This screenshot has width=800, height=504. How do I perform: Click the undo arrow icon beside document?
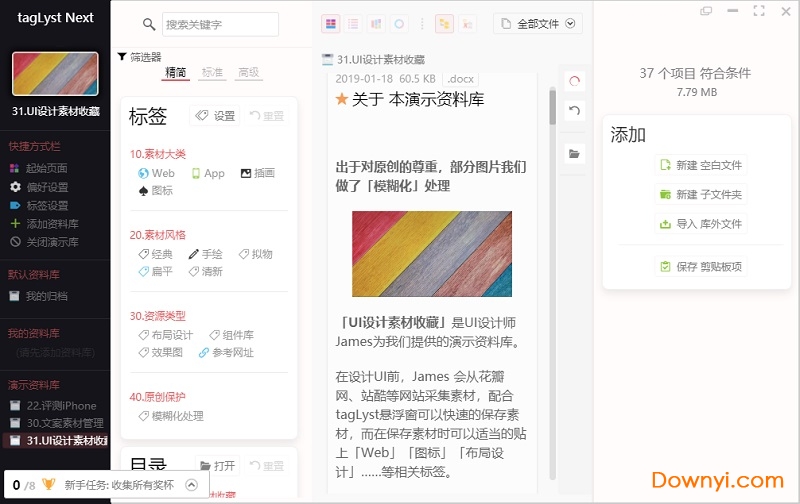tap(574, 111)
